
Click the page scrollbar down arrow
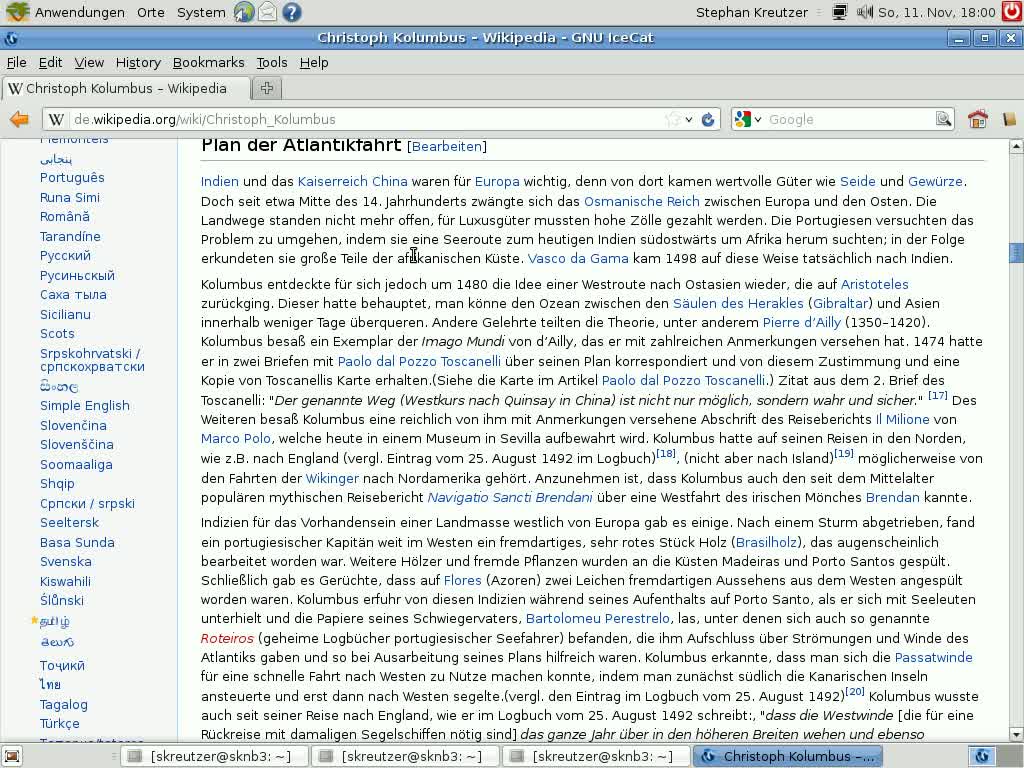tap(1016, 735)
